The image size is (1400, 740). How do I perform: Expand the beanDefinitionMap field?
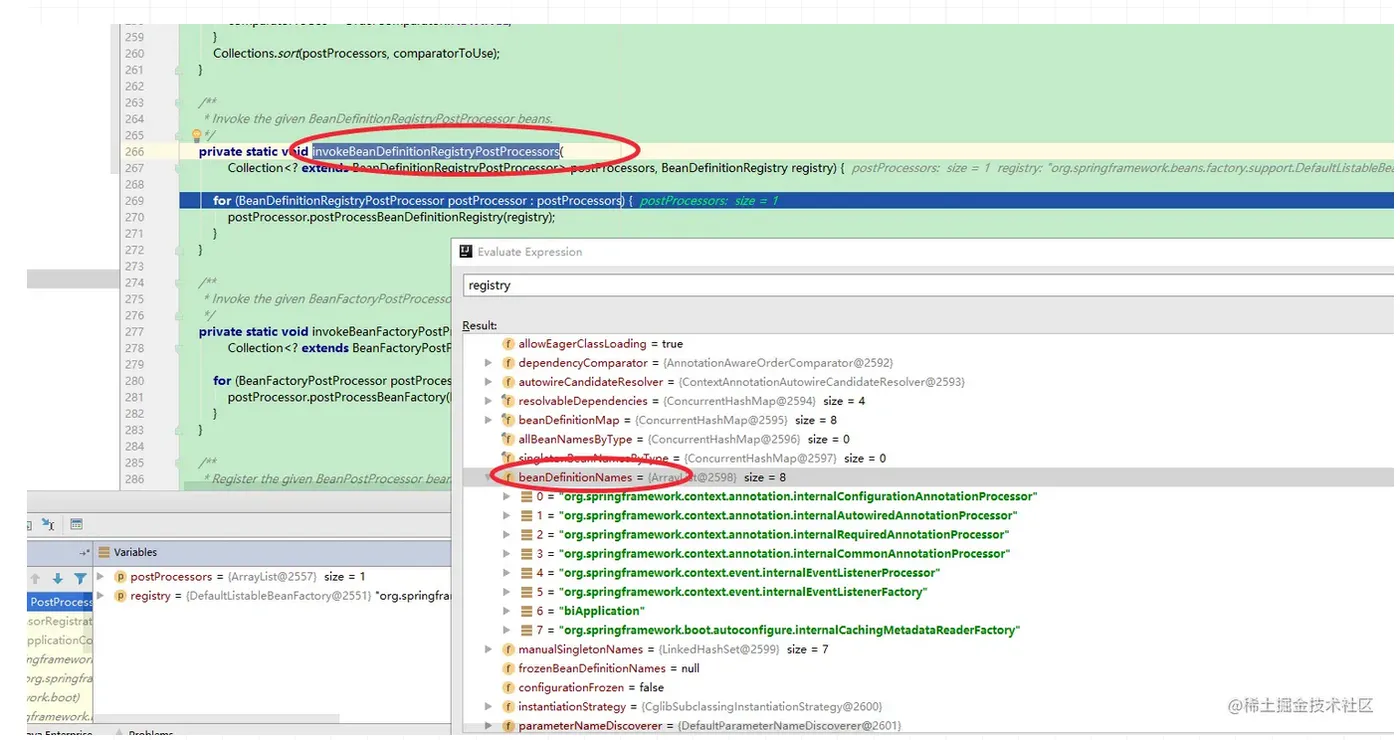(489, 420)
